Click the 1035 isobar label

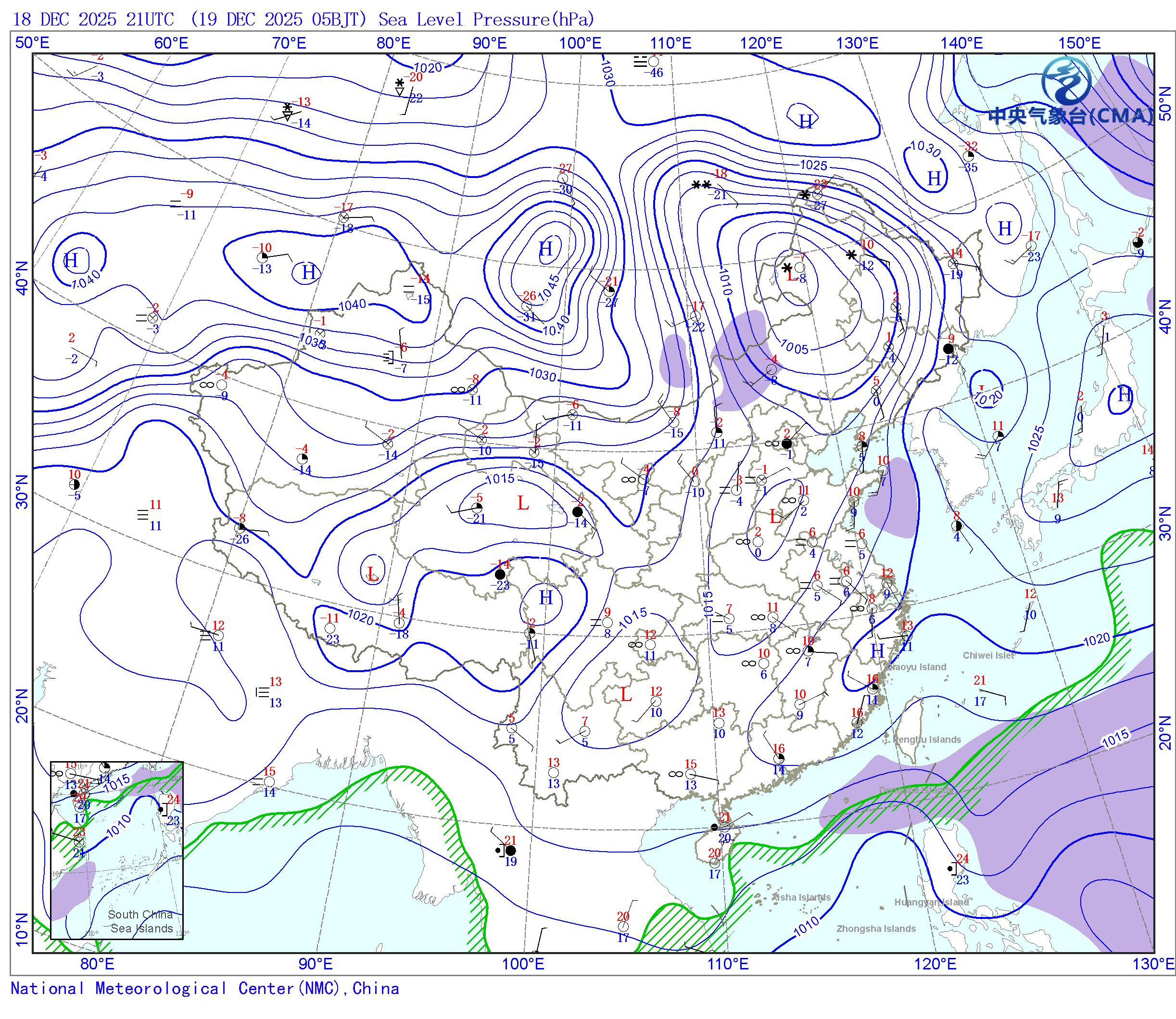coord(312,341)
